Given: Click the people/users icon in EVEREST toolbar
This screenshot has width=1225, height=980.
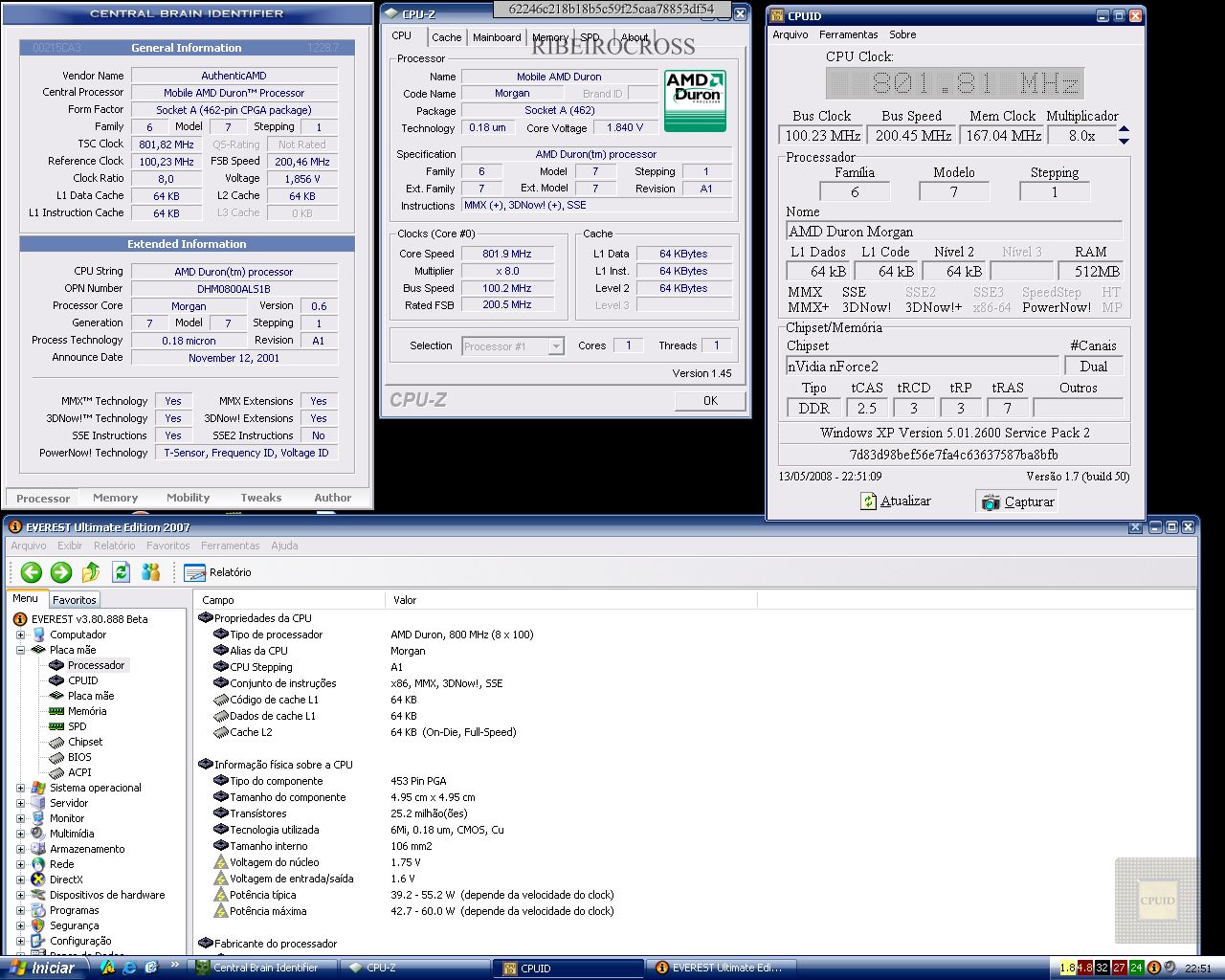Looking at the screenshot, I should point(150,572).
